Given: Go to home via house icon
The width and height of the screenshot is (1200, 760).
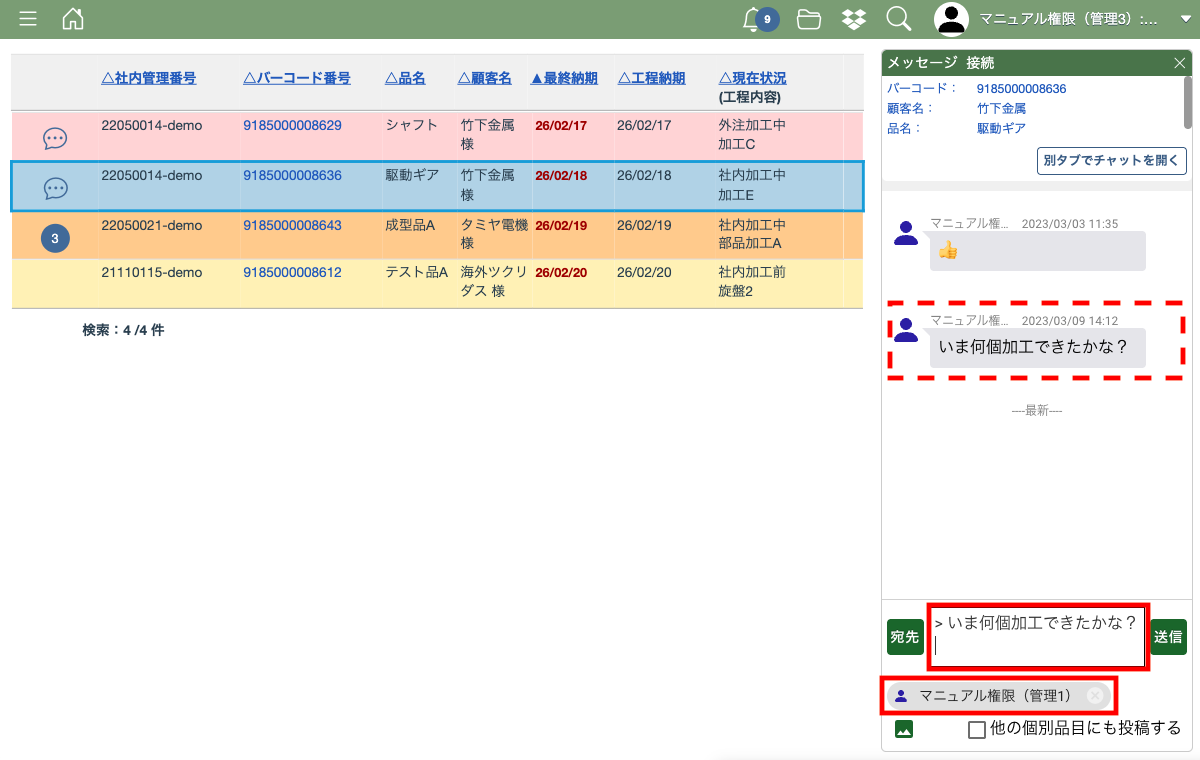Looking at the screenshot, I should [x=73, y=19].
